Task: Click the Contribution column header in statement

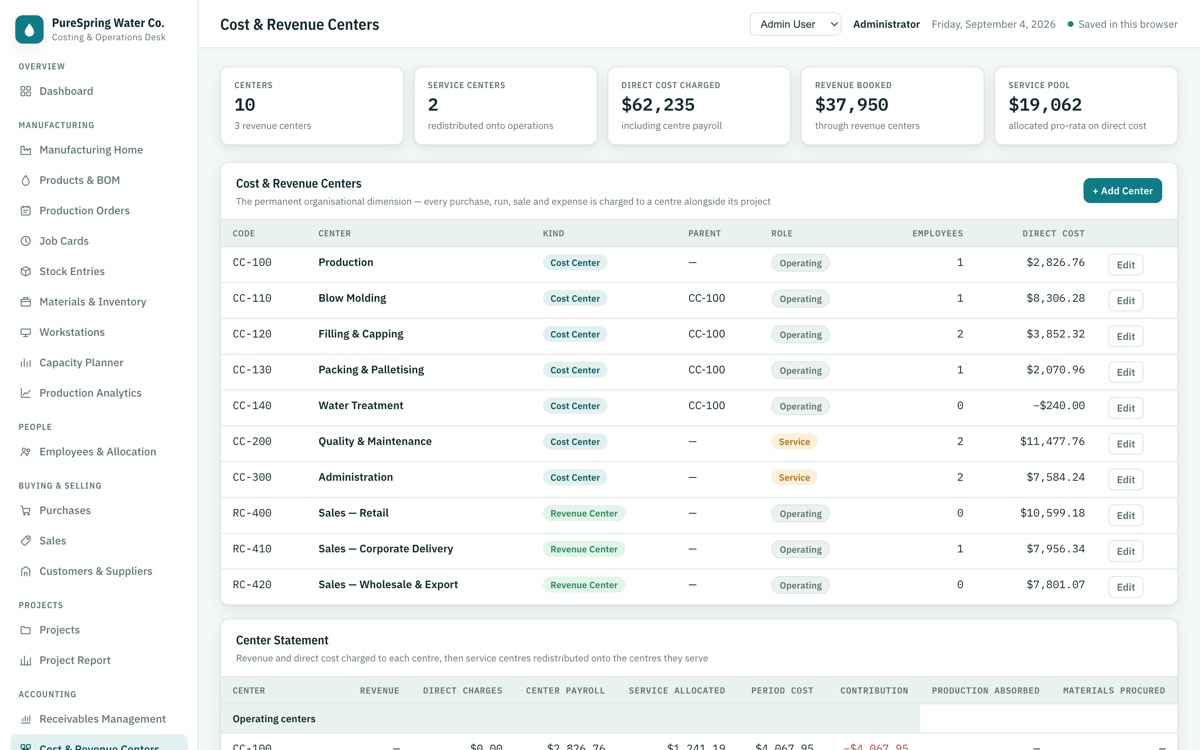Action: [x=874, y=691]
